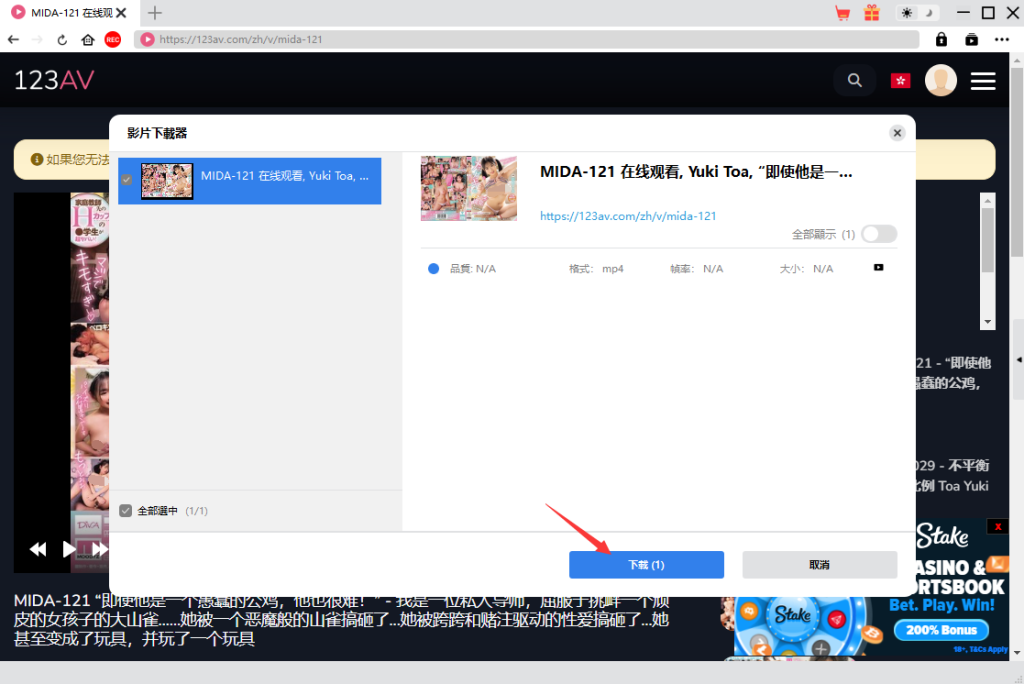Viewport: 1024px width, 684px height.
Task: Open the user avatar profile
Action: tap(941, 80)
